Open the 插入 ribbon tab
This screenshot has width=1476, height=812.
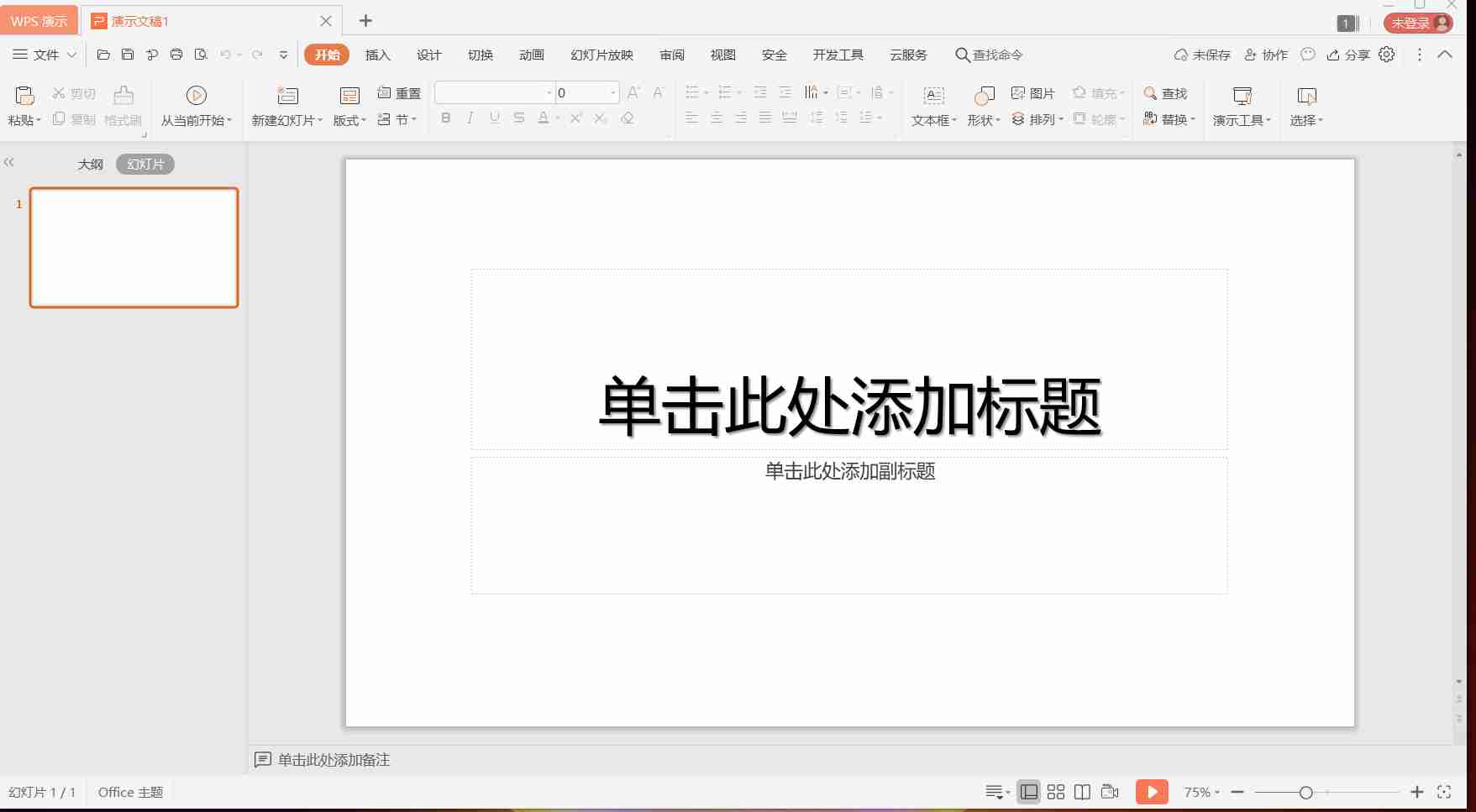[x=378, y=55]
